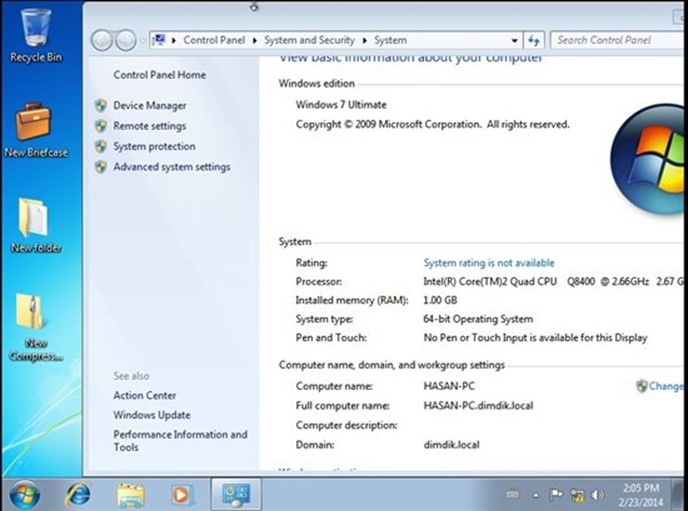Select the New Briefcase desktop icon

[x=36, y=129]
